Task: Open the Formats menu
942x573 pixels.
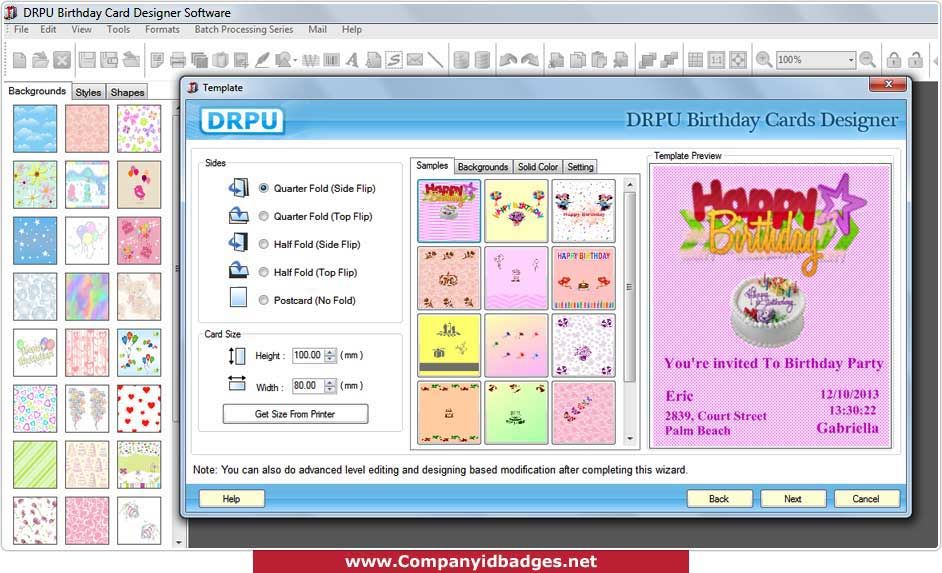Action: point(162,29)
